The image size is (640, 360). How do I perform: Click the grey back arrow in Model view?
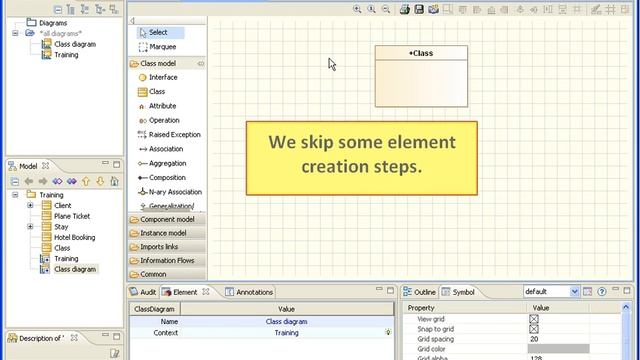click(x=29, y=181)
